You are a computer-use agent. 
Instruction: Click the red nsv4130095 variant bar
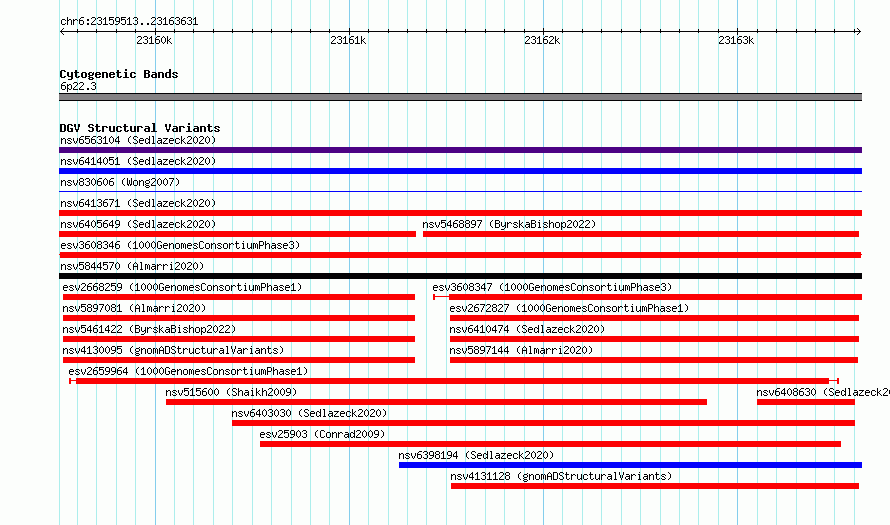238,360
